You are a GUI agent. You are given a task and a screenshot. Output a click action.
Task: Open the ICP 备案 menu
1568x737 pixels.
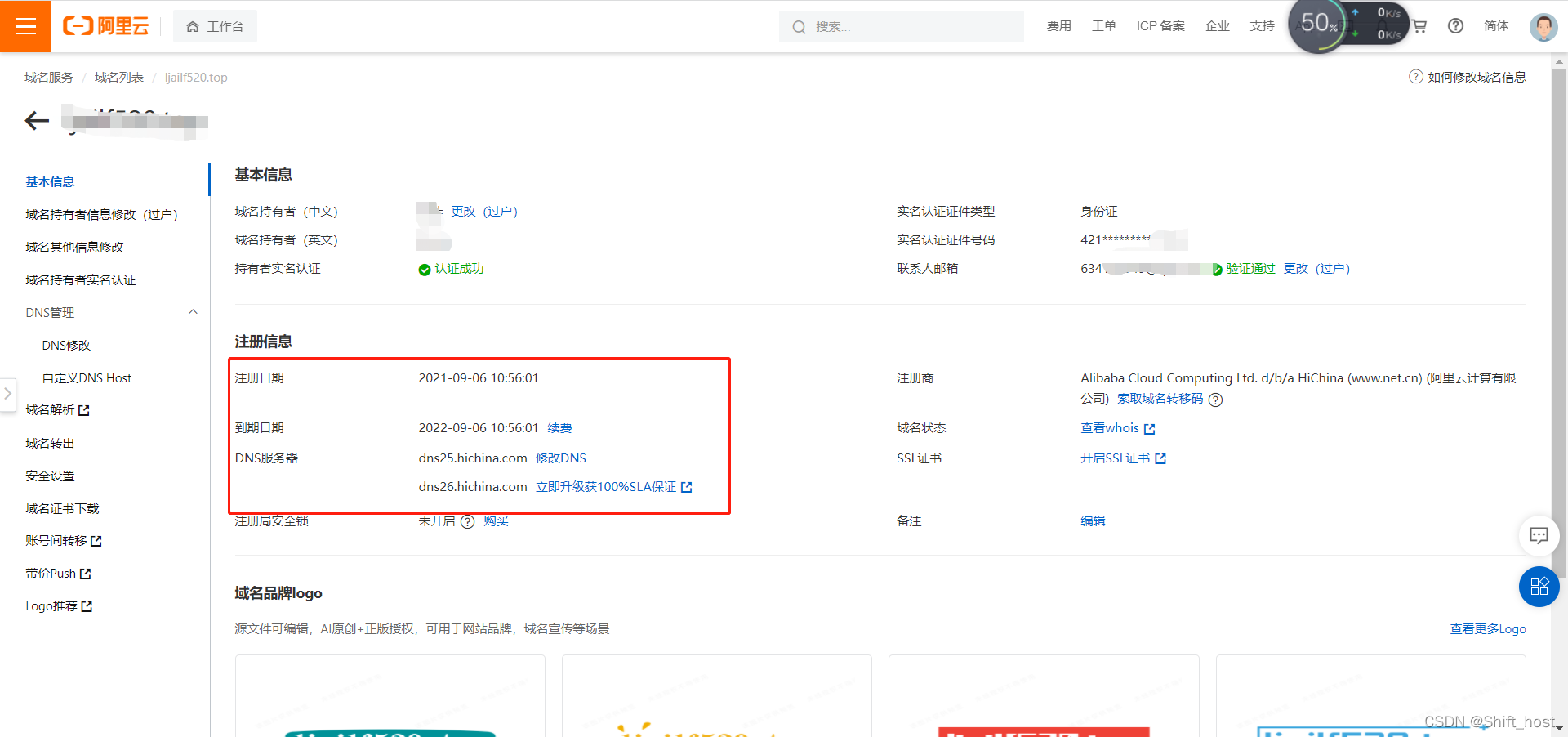[x=1160, y=26]
